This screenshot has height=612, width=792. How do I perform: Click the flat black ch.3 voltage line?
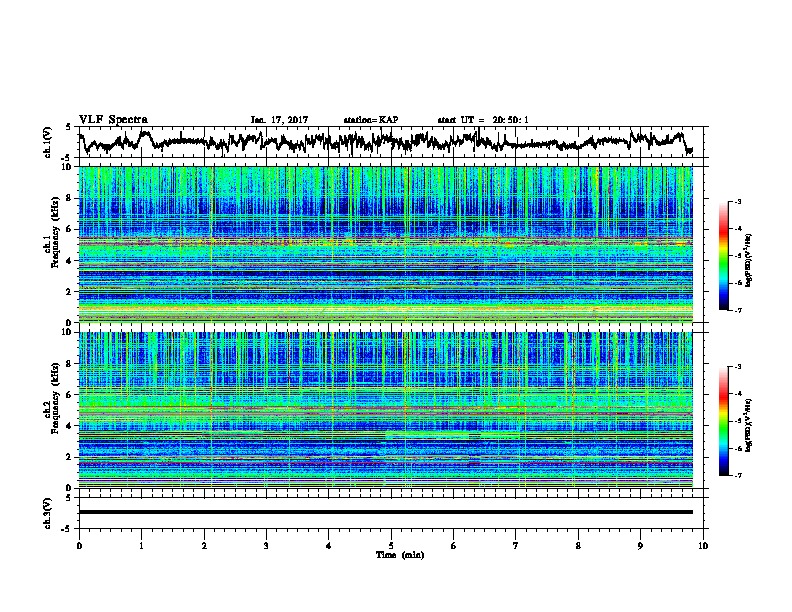(386, 512)
